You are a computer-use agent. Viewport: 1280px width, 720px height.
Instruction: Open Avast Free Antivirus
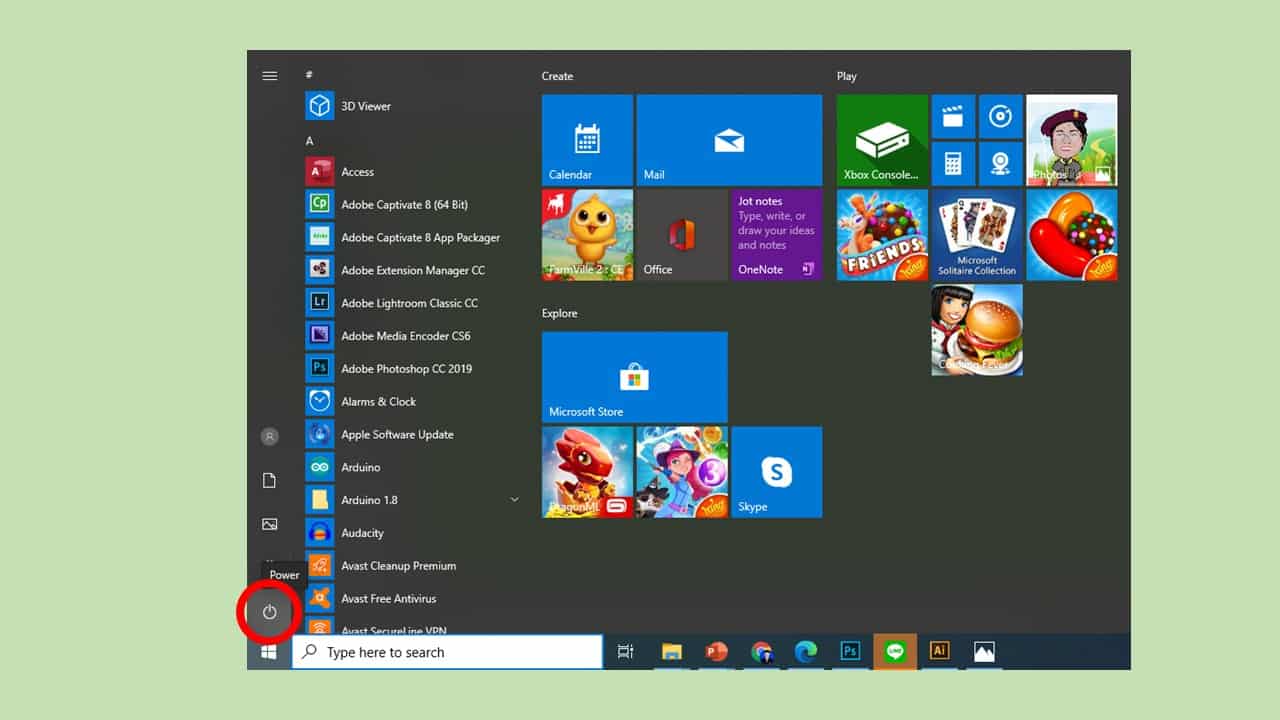tap(414, 598)
